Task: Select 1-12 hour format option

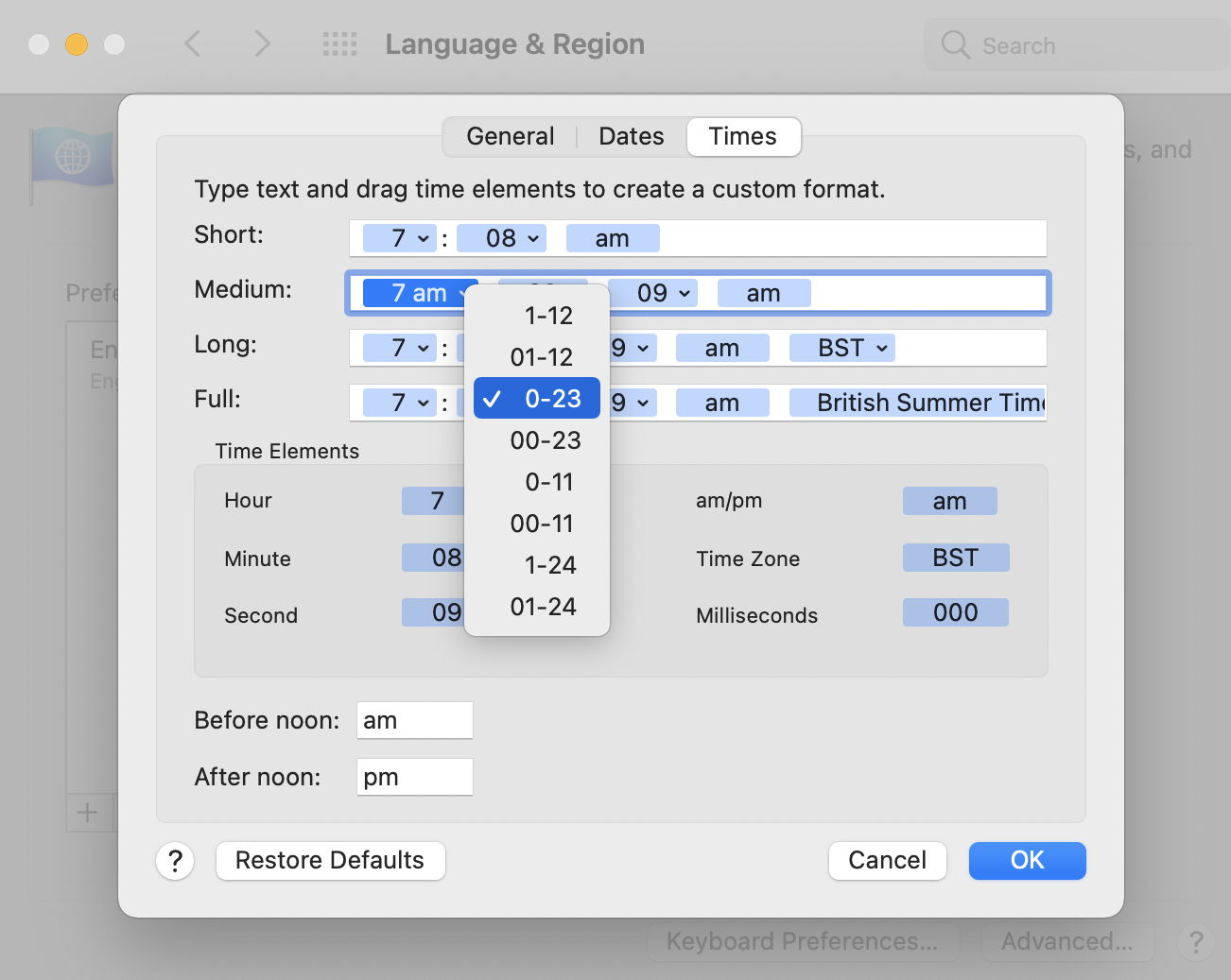Action: tap(547, 316)
